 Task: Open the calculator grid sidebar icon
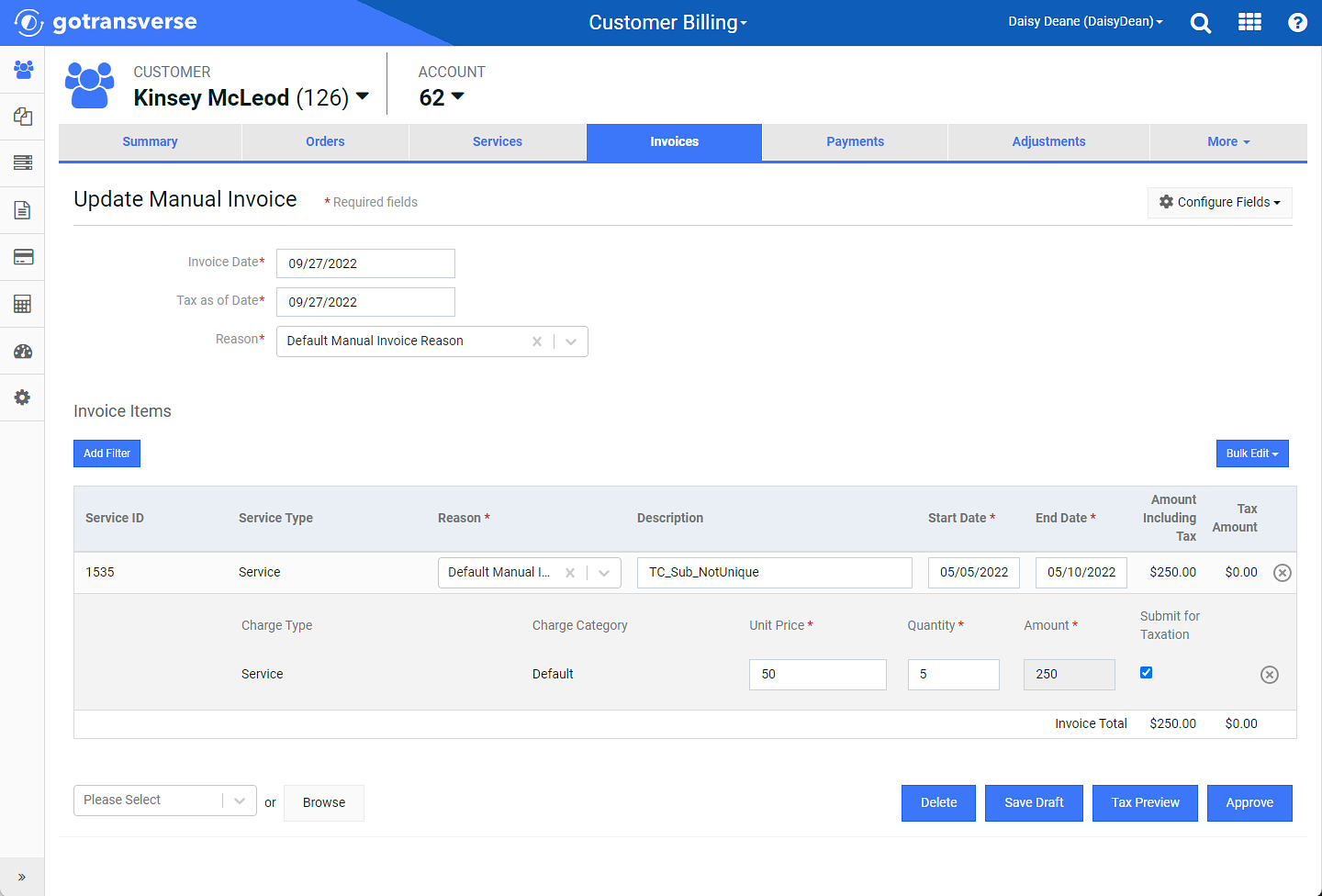coord(23,304)
